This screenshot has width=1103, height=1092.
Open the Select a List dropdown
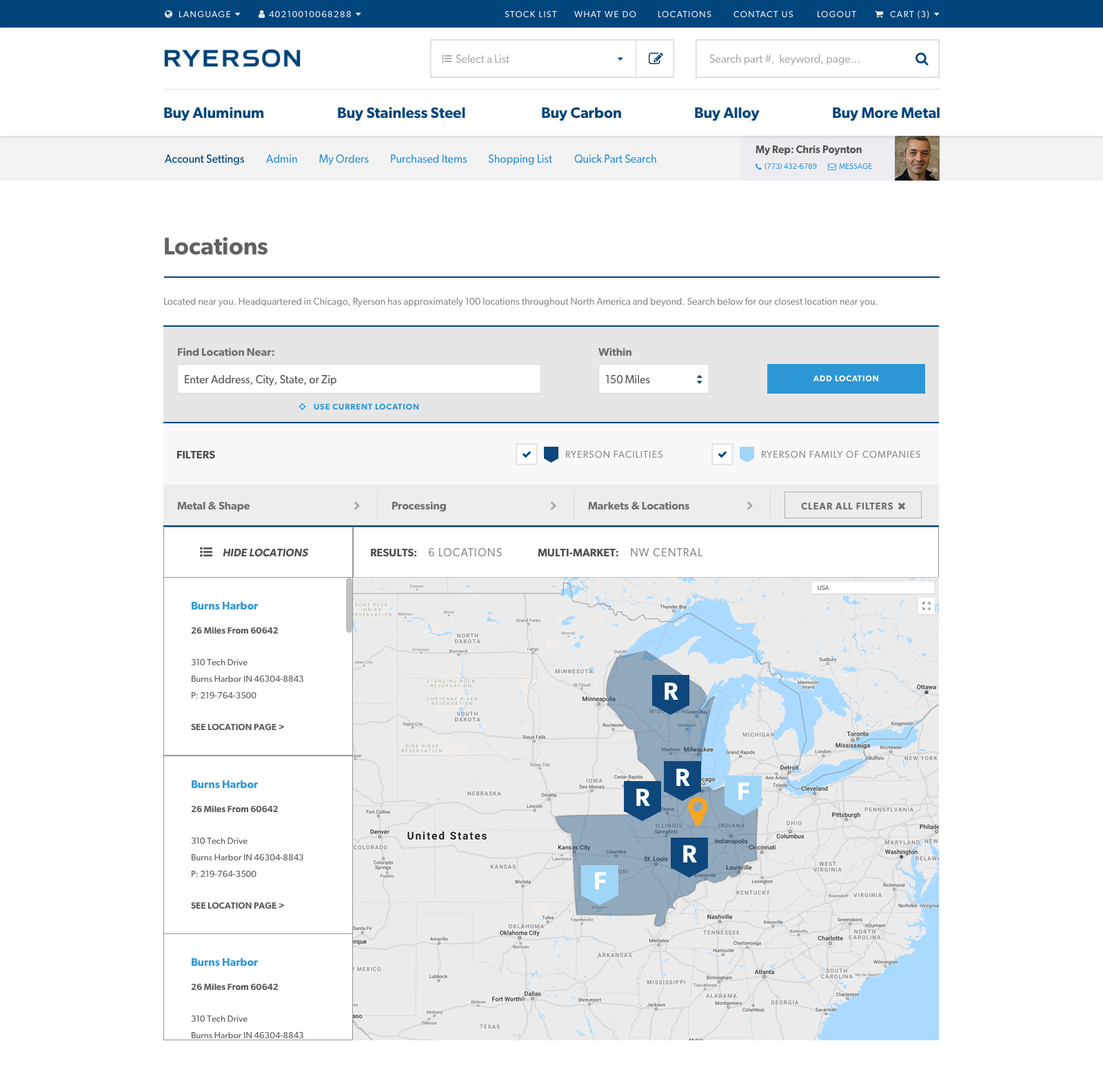533,59
